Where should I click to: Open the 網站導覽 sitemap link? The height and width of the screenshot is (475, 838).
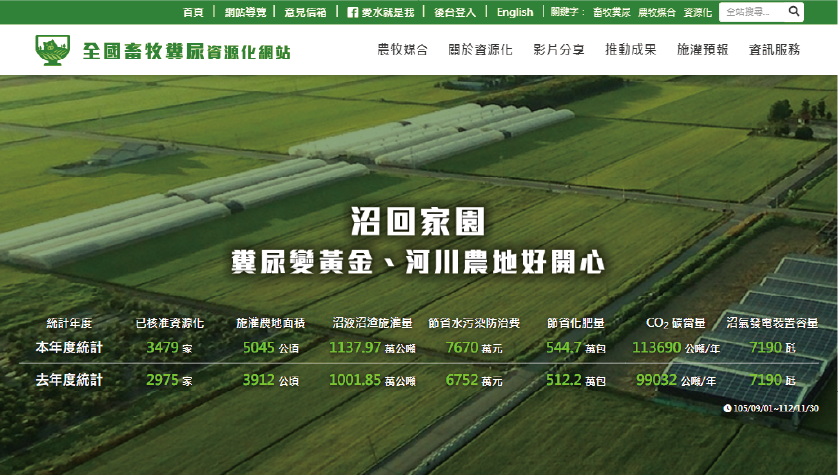click(245, 12)
